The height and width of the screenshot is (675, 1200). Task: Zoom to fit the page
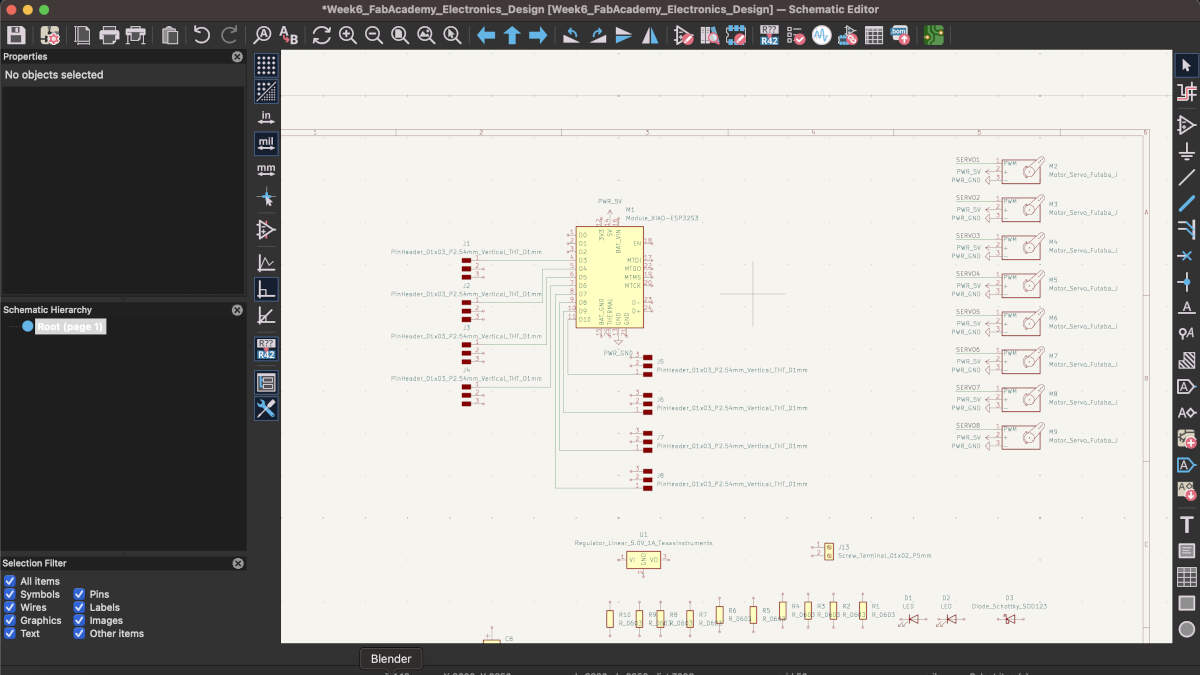(x=400, y=35)
